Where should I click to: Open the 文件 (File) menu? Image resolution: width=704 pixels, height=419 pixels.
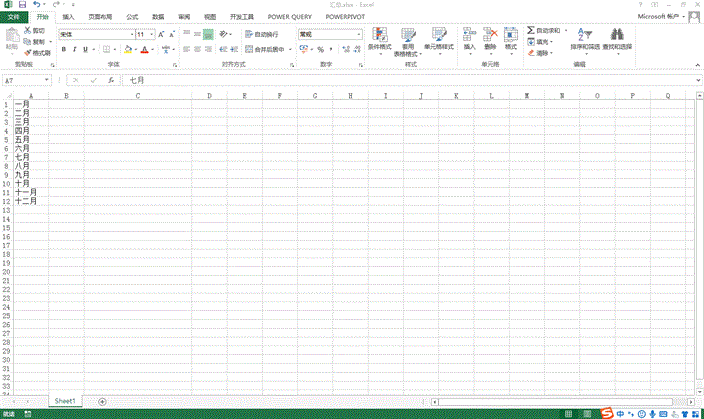(13, 17)
